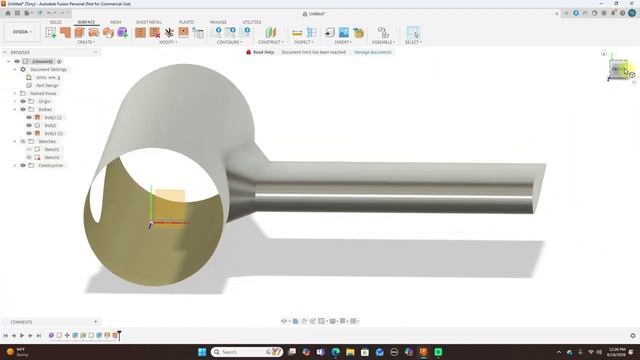Show the Sketches folder using its eye
The height and width of the screenshot is (360, 640).
click(x=23, y=141)
